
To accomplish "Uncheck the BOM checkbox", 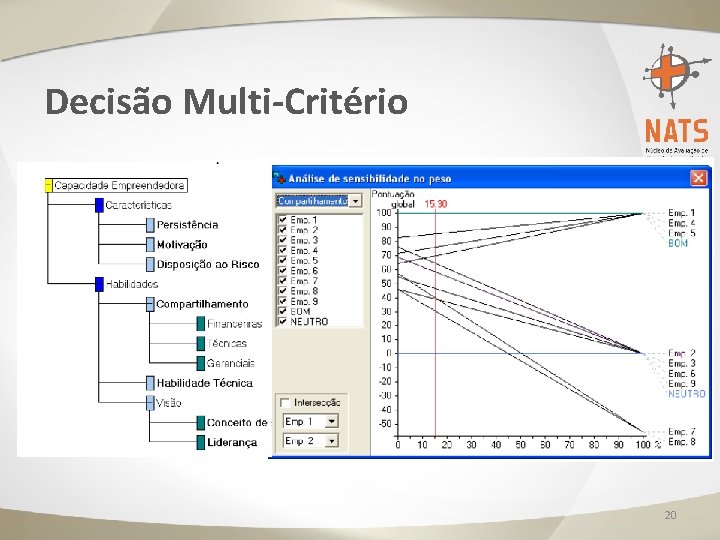I will click(x=283, y=311).
